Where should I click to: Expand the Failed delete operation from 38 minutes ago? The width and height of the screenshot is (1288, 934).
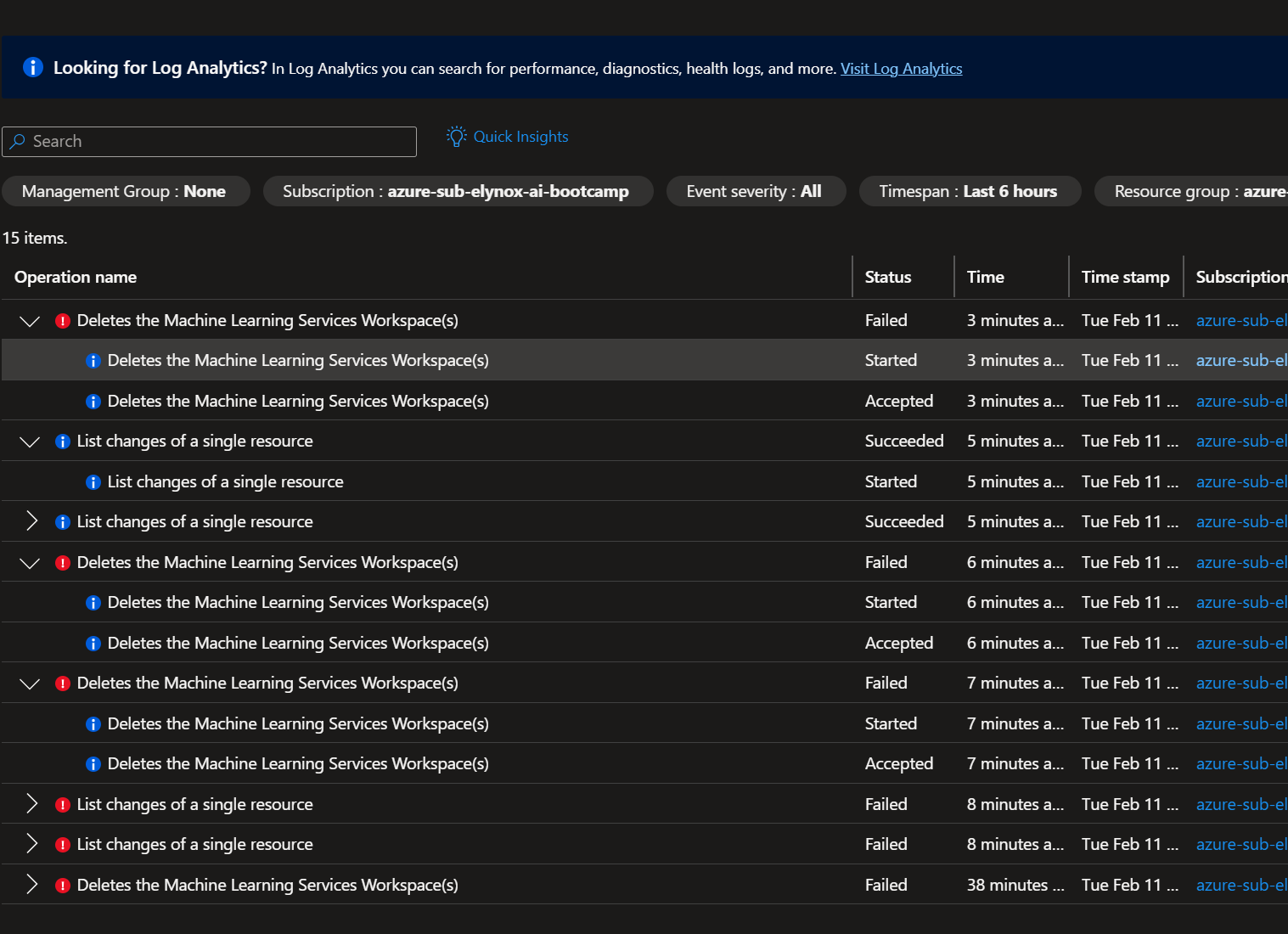coord(31,884)
